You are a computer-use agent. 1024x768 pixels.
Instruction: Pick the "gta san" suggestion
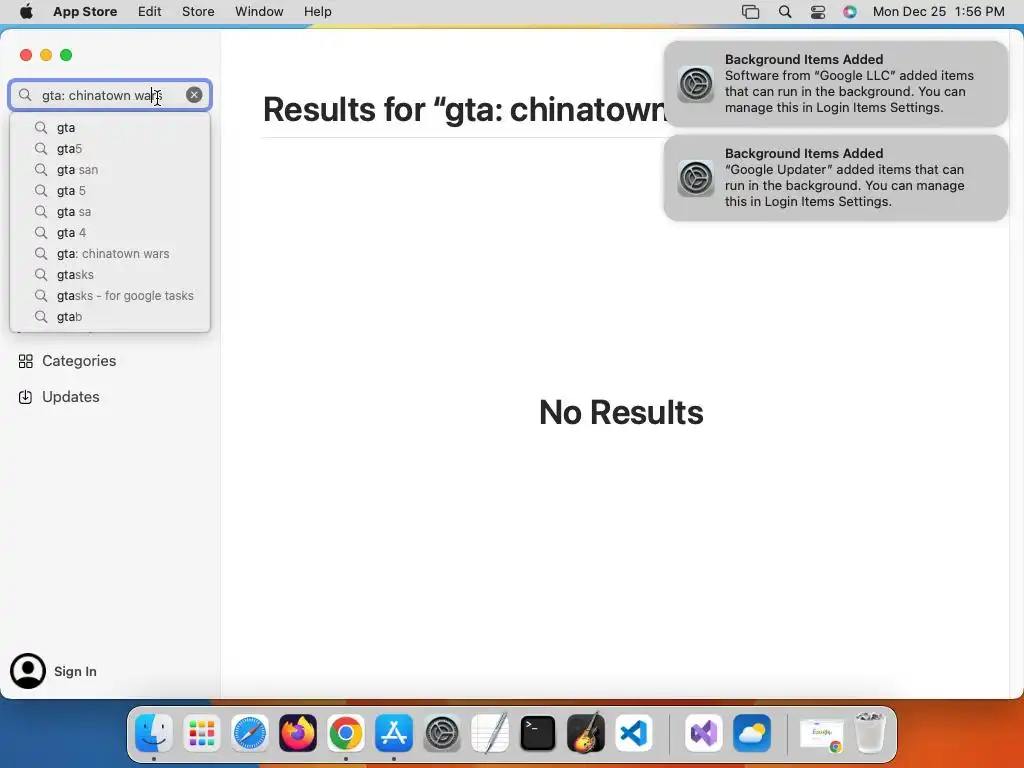coord(110,169)
